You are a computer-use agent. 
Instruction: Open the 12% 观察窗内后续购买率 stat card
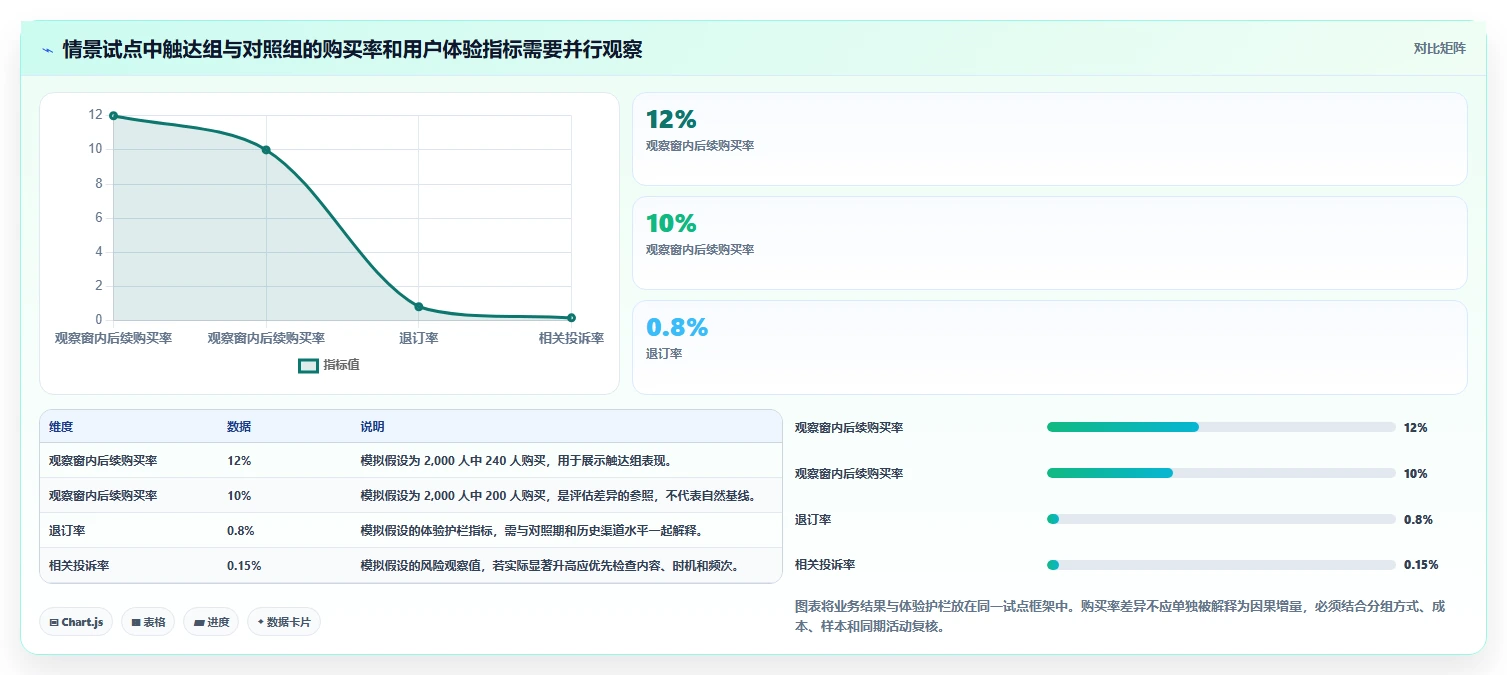pos(1049,139)
